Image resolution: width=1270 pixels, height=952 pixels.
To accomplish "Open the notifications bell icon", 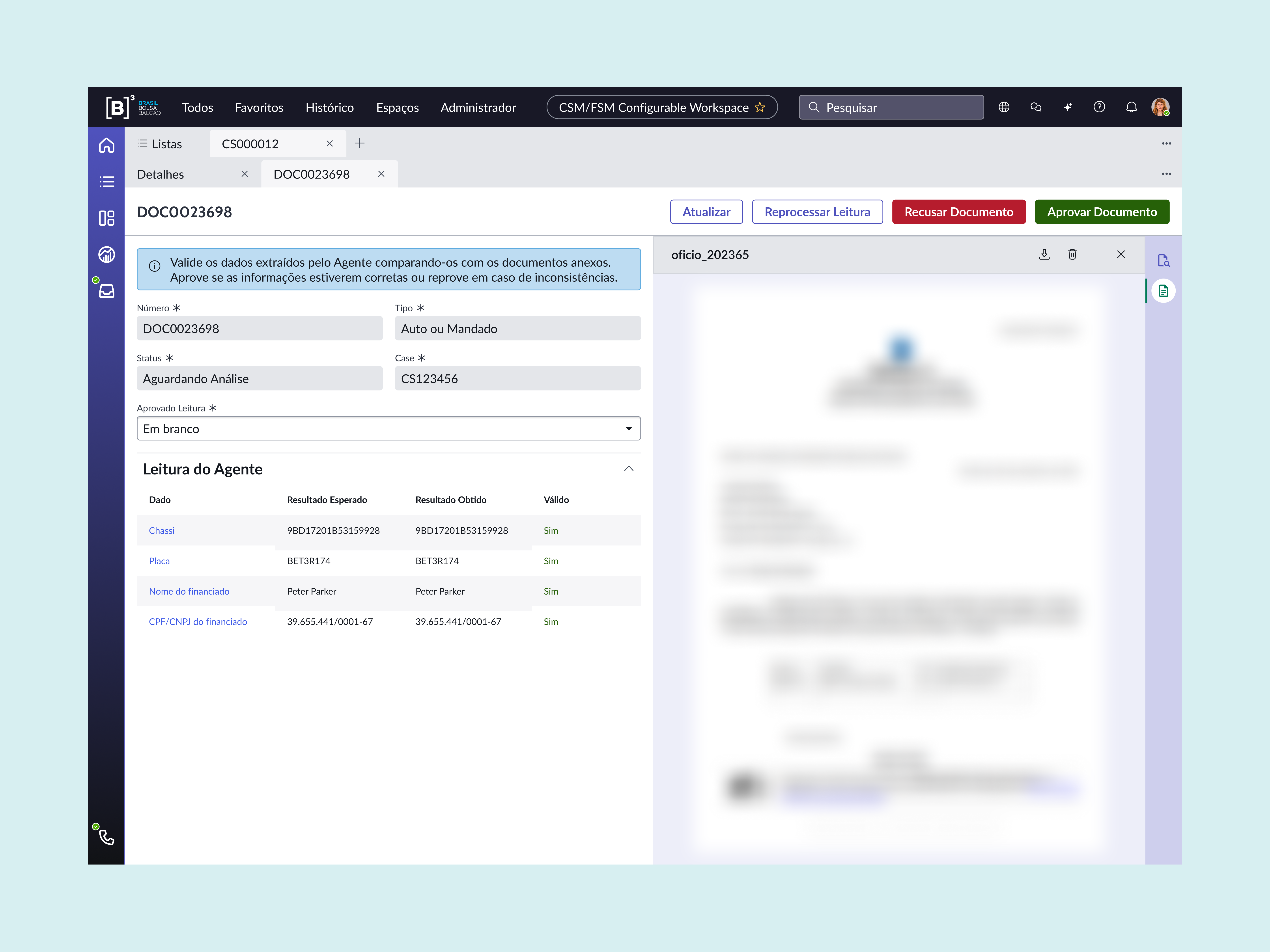I will pyautogui.click(x=1131, y=107).
